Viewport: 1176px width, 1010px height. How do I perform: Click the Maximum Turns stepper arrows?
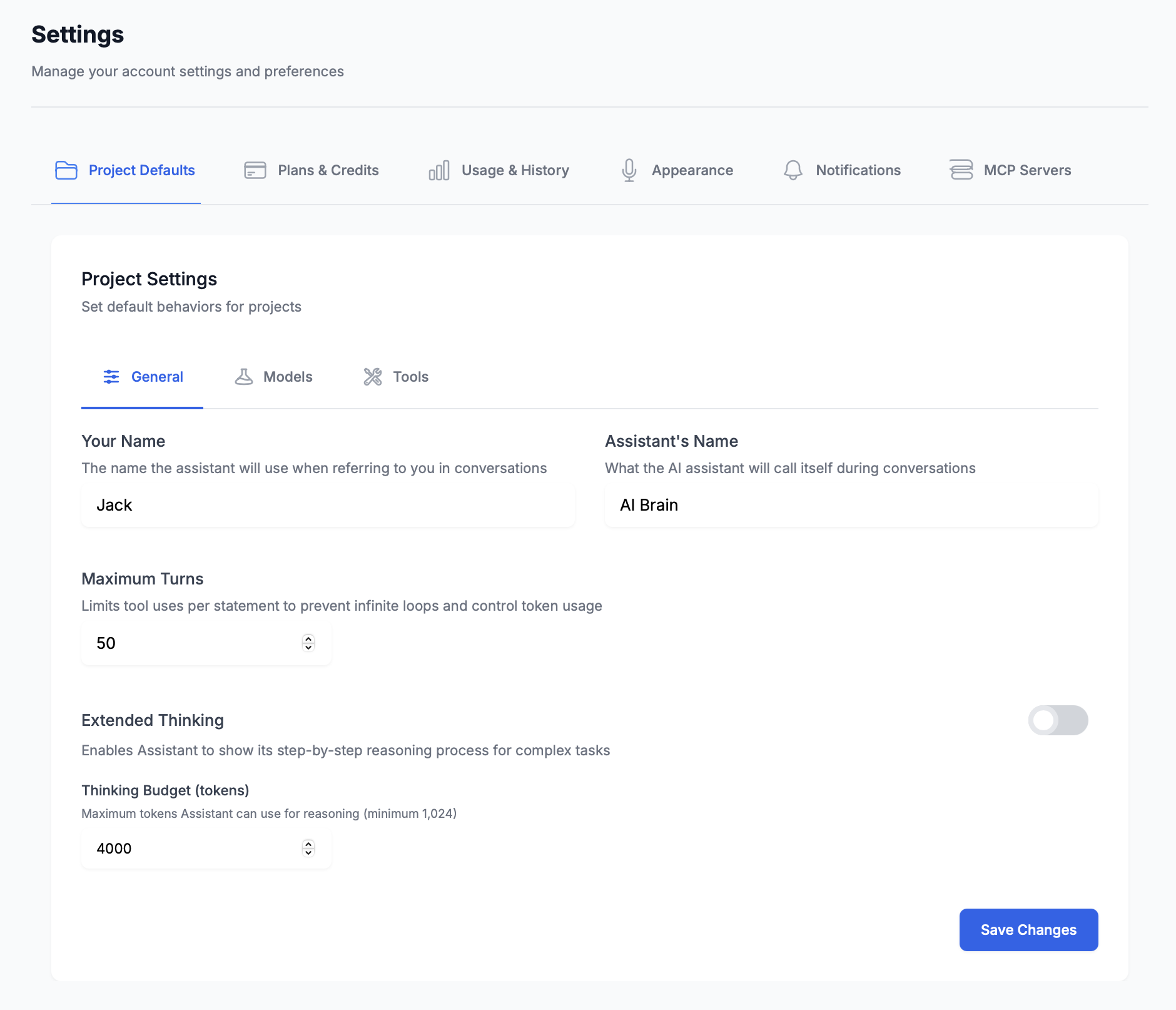coord(308,643)
